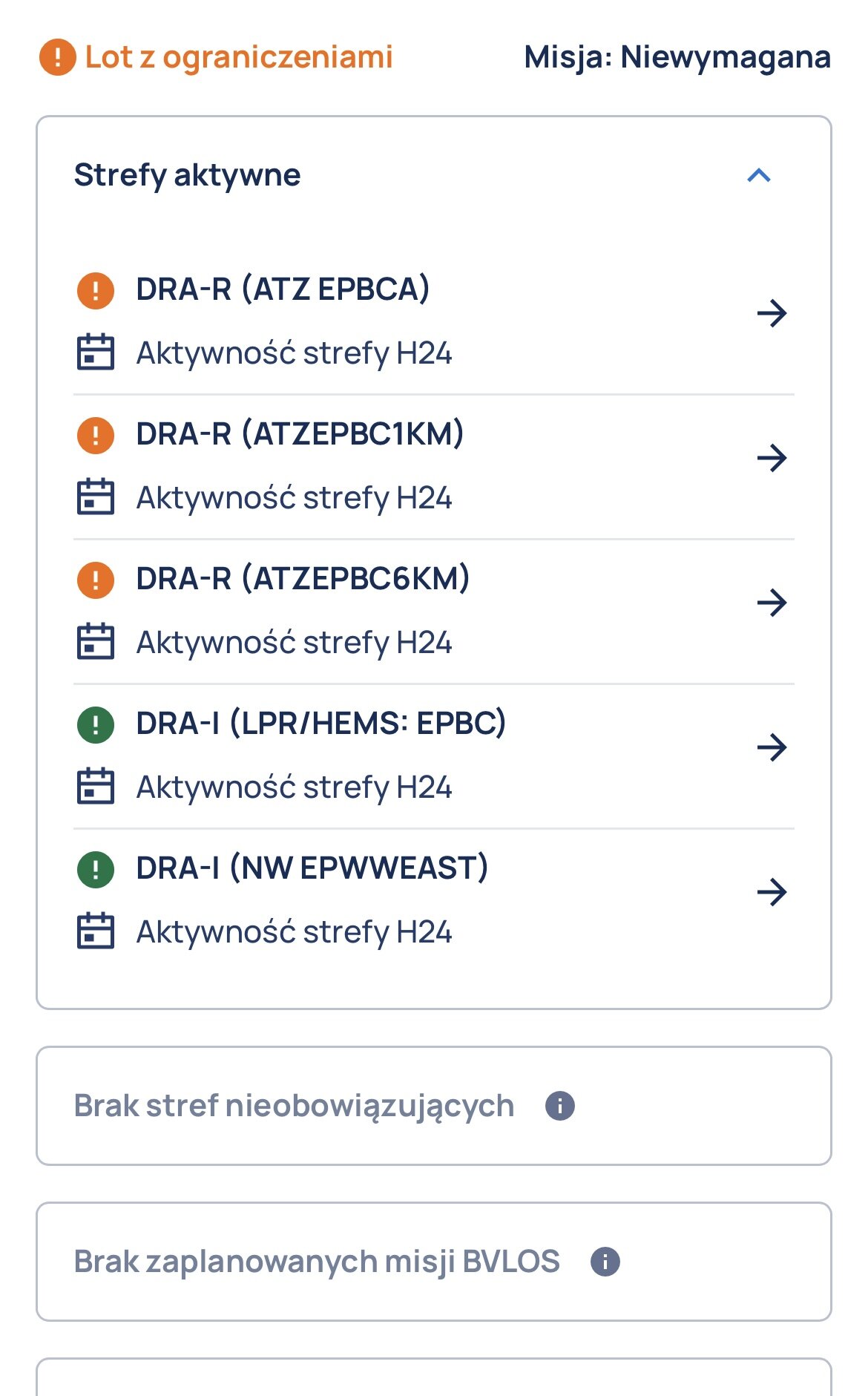Tap the Lot z ograniczeniami label

(x=239, y=57)
